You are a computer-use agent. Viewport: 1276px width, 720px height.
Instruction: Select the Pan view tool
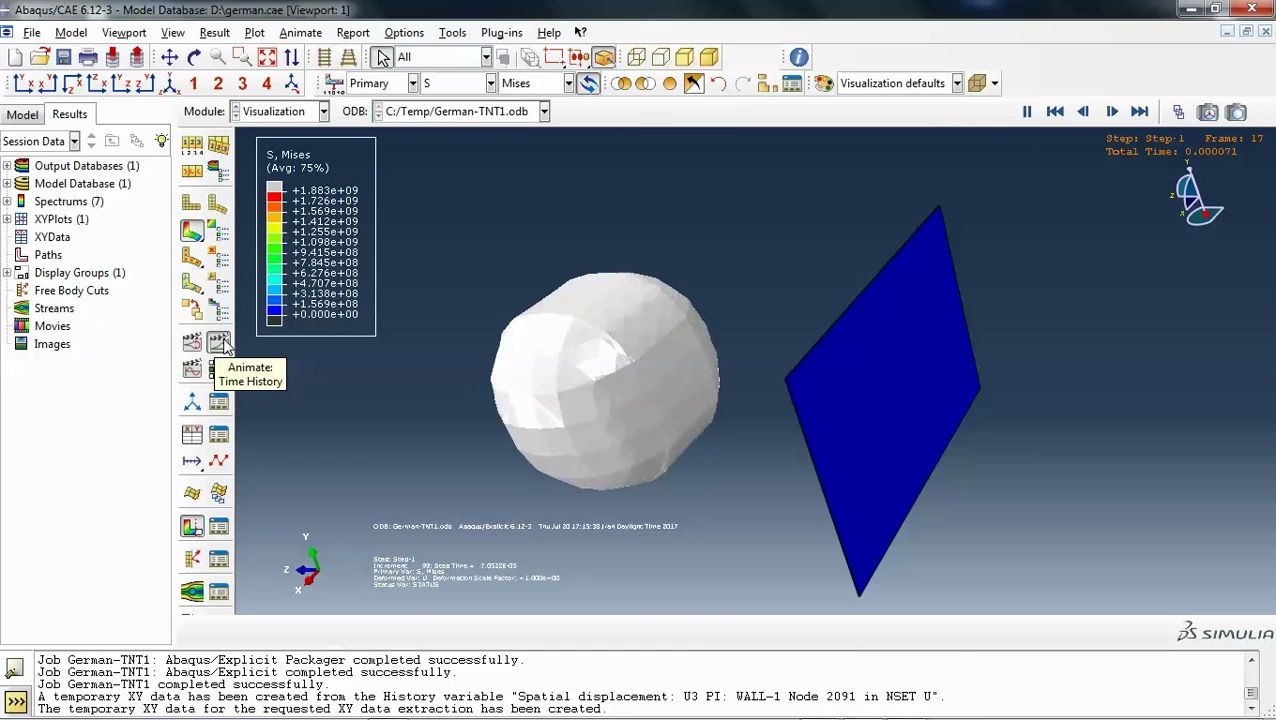click(169, 57)
